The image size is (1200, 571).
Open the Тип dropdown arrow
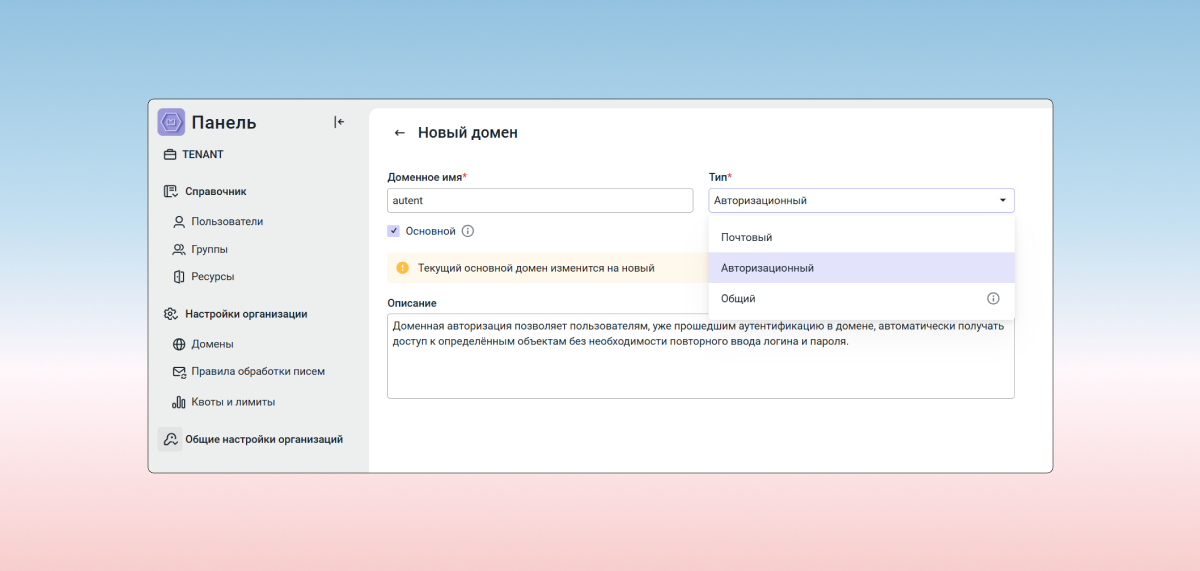click(1002, 201)
